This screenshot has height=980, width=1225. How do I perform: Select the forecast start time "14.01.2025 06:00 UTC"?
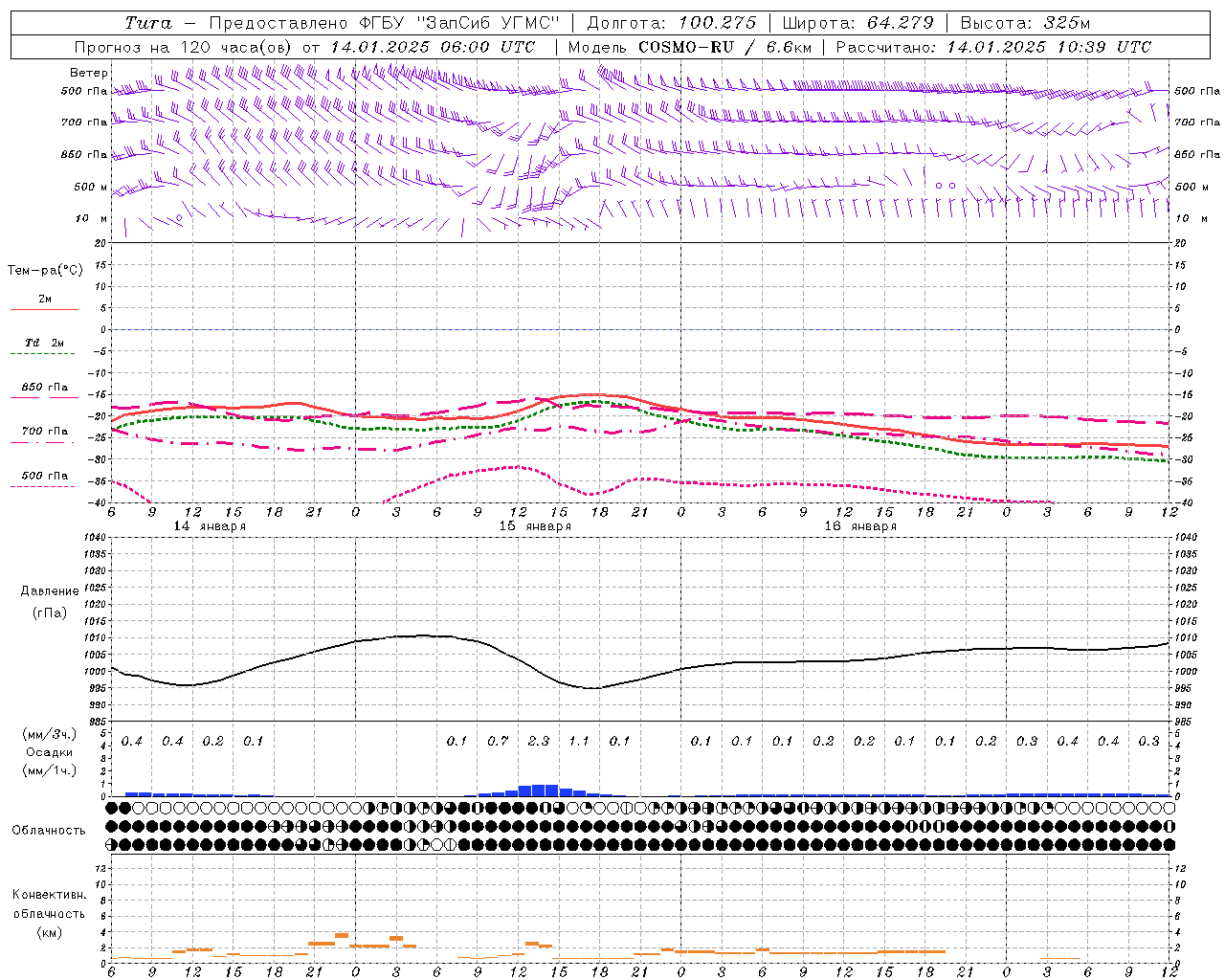point(433,47)
